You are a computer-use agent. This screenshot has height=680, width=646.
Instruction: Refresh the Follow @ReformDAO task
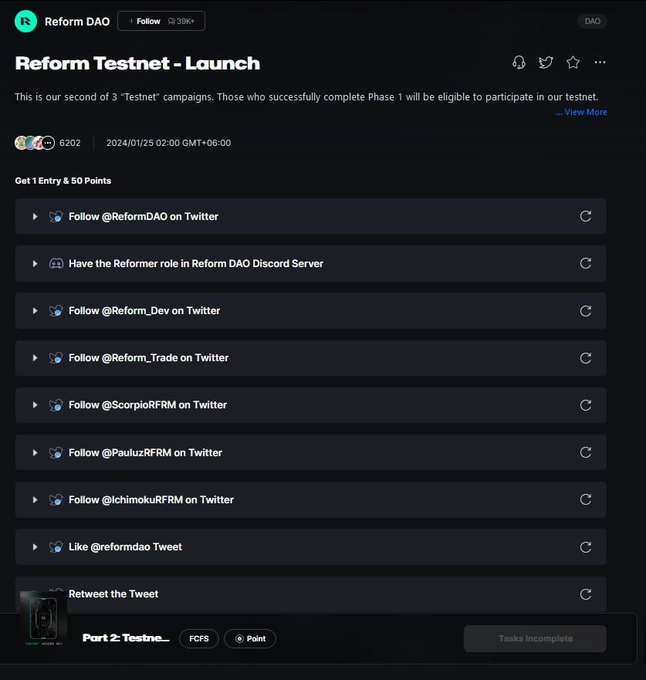pyautogui.click(x=585, y=216)
